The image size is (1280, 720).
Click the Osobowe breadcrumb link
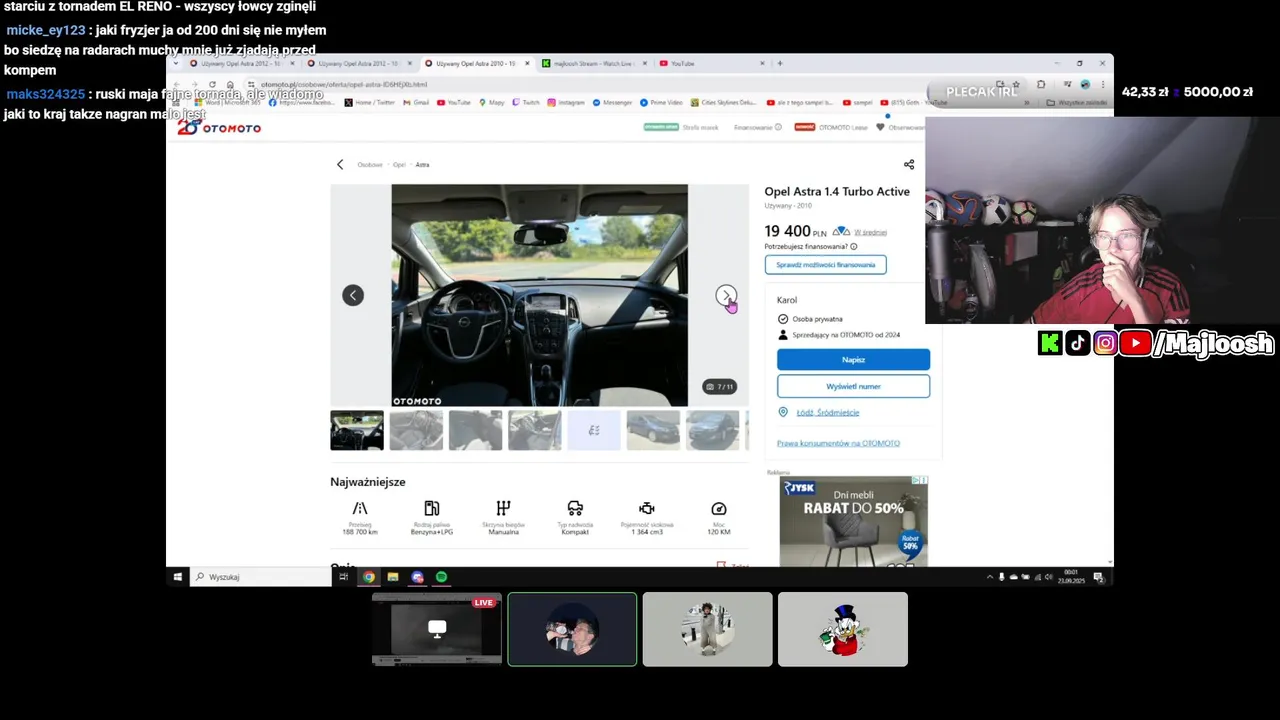[x=370, y=164]
